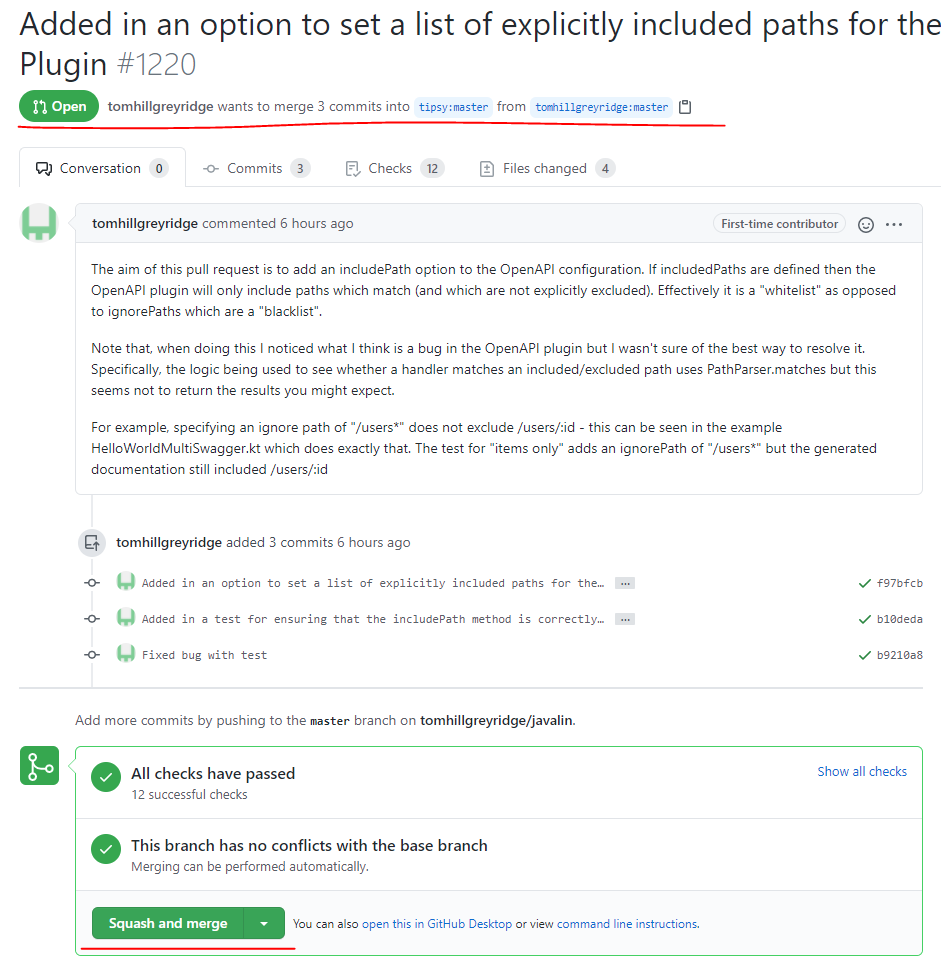This screenshot has width=941, height=966.
Task: Expand the truncated first commit message
Action: pos(624,582)
